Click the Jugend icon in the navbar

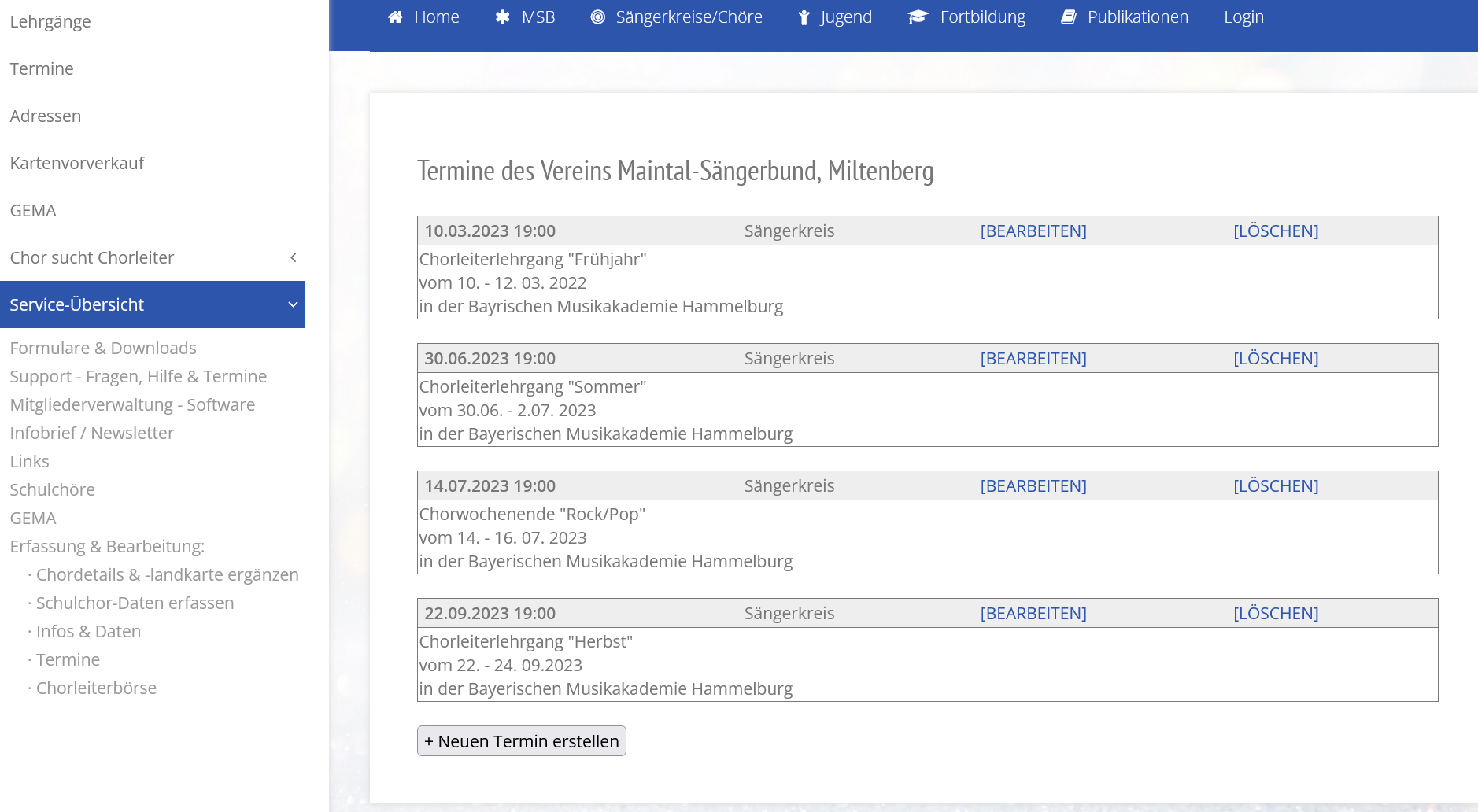coord(804,17)
